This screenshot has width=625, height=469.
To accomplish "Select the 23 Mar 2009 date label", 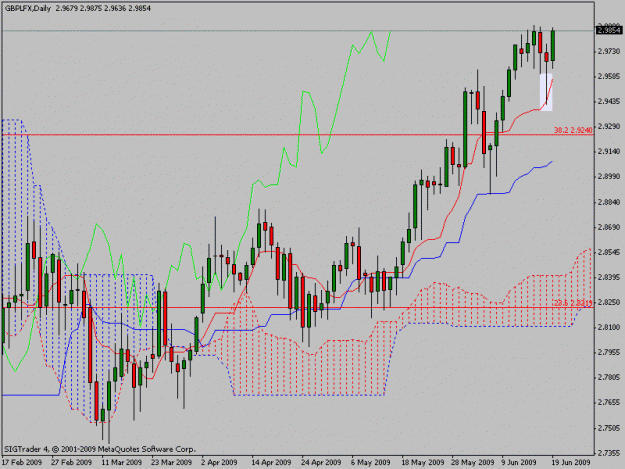I will point(171,463).
